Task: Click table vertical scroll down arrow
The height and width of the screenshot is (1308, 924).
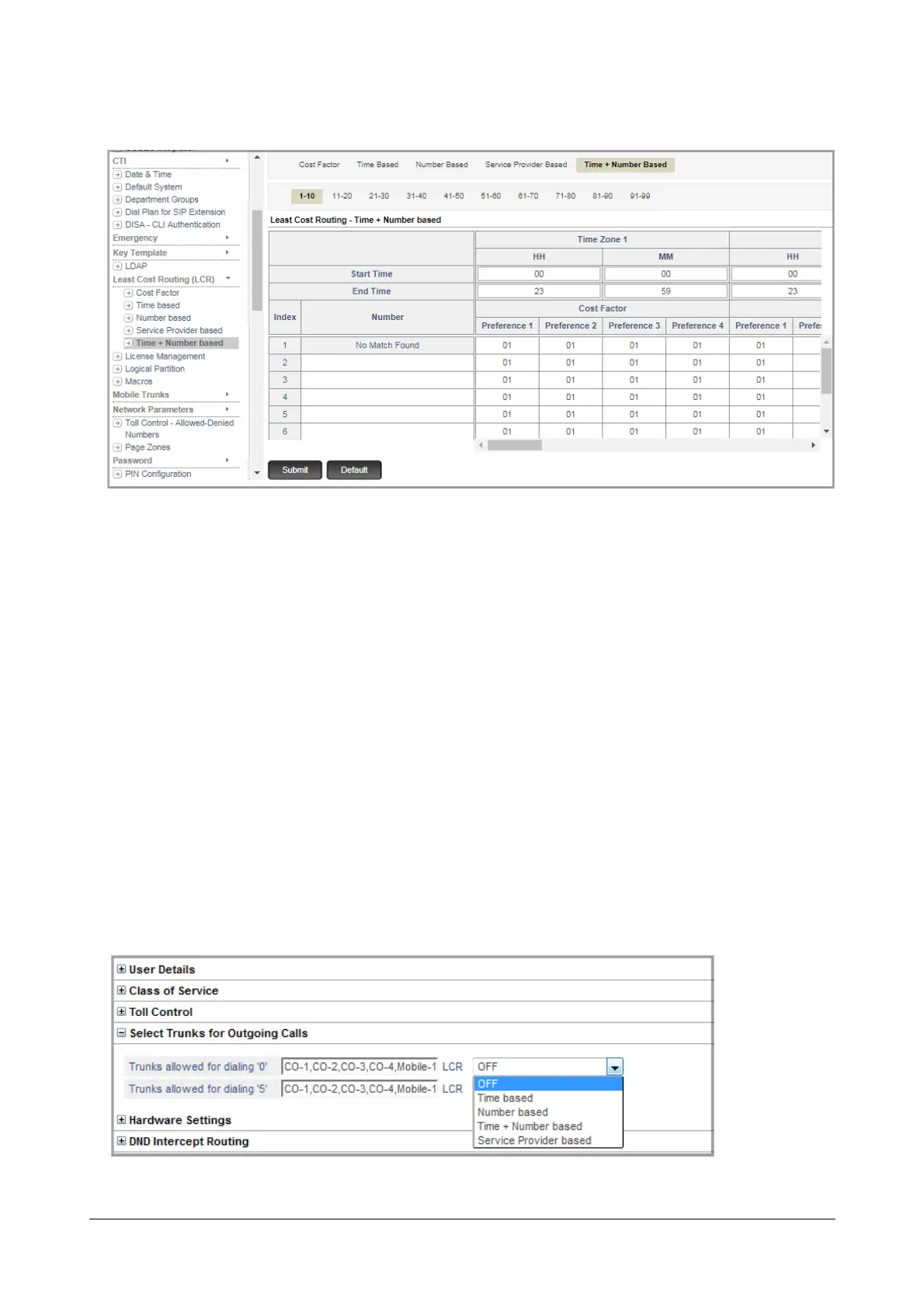Action: pyautogui.click(x=826, y=431)
